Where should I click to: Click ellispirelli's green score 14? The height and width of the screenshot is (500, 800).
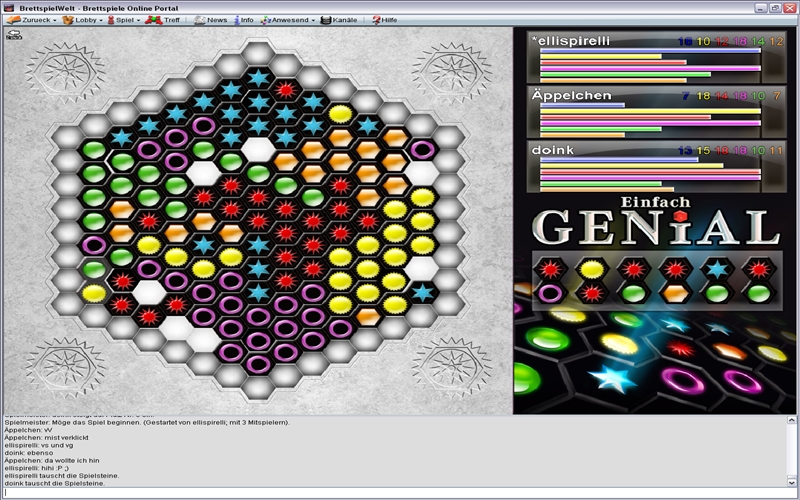click(x=758, y=41)
